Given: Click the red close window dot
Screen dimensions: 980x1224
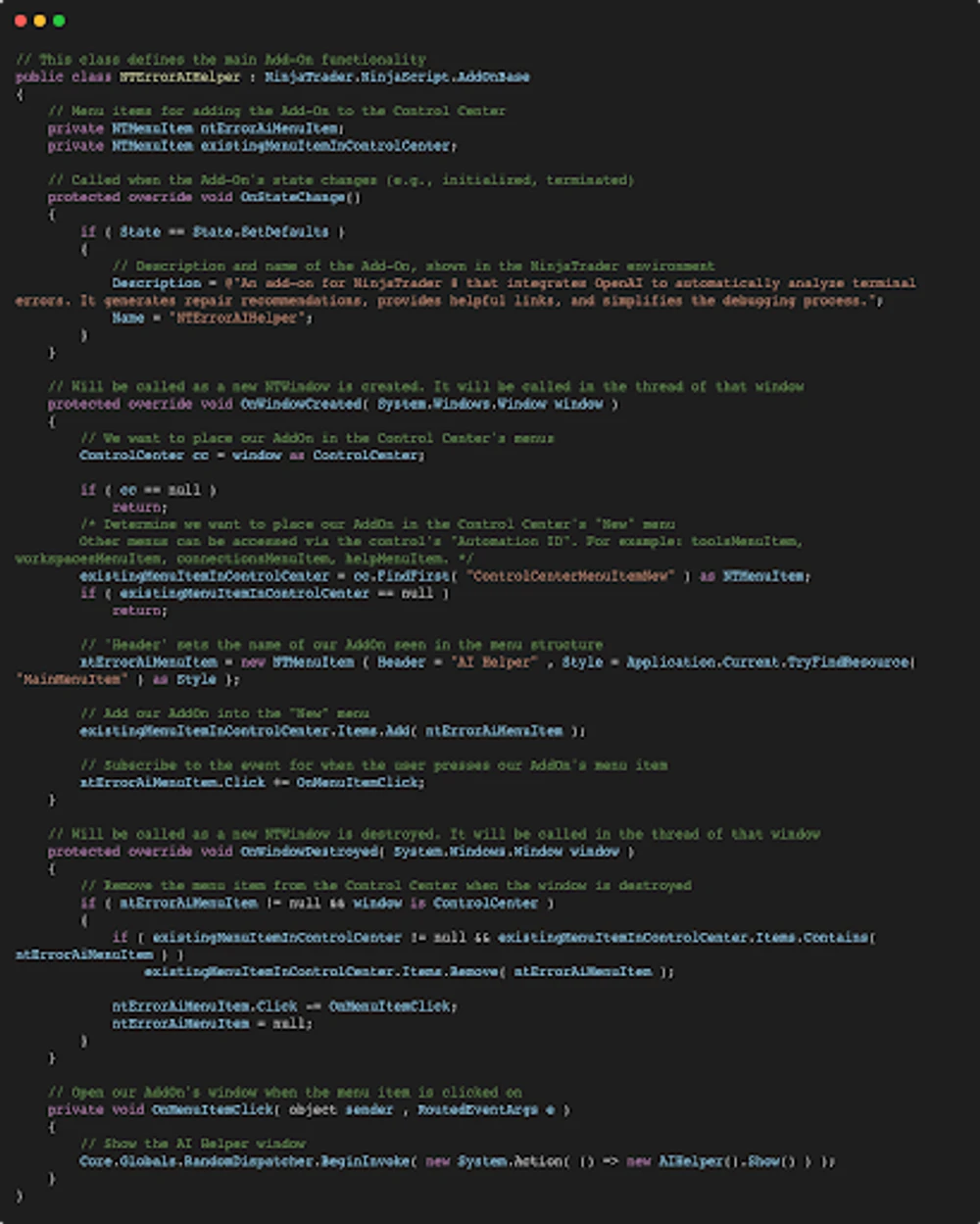Looking at the screenshot, I should pyautogui.click(x=21, y=21).
